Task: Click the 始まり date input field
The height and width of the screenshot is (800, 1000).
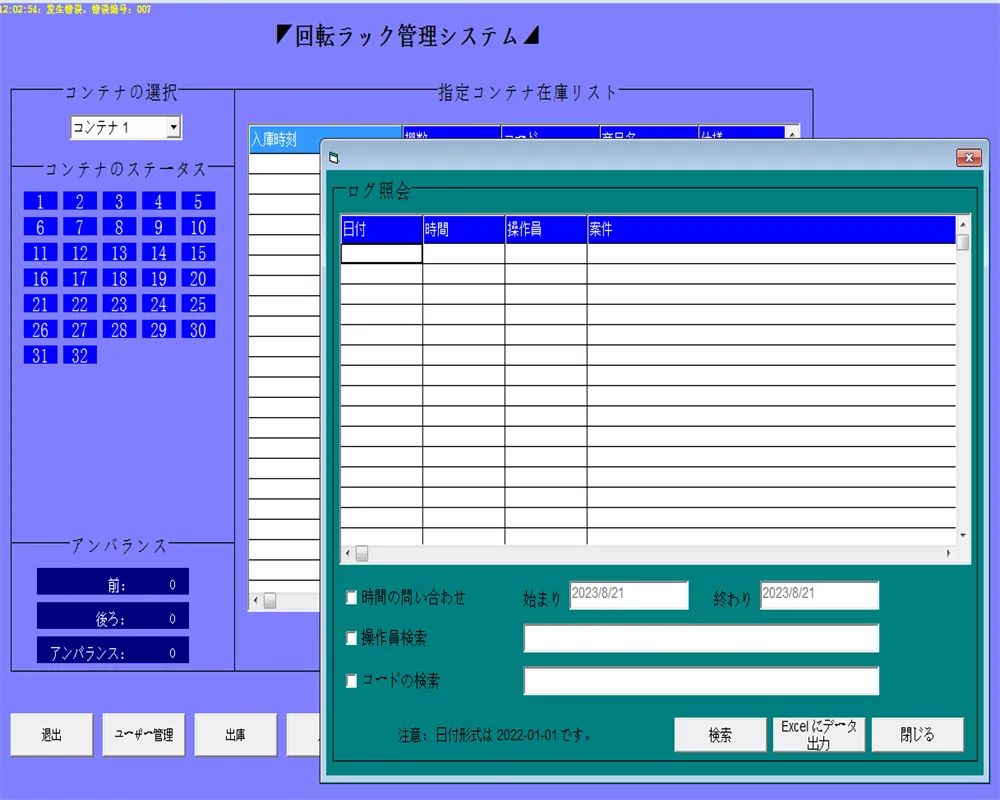Action: [x=629, y=595]
